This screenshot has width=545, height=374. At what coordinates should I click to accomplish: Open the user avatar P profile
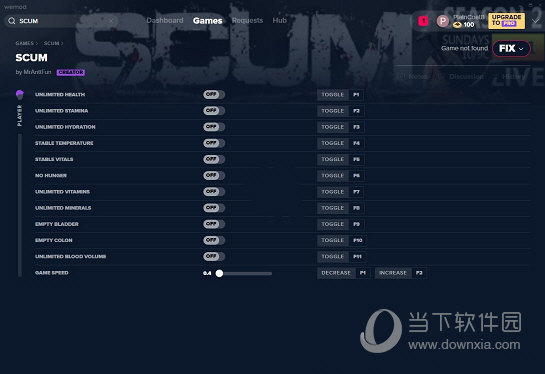[x=442, y=21]
